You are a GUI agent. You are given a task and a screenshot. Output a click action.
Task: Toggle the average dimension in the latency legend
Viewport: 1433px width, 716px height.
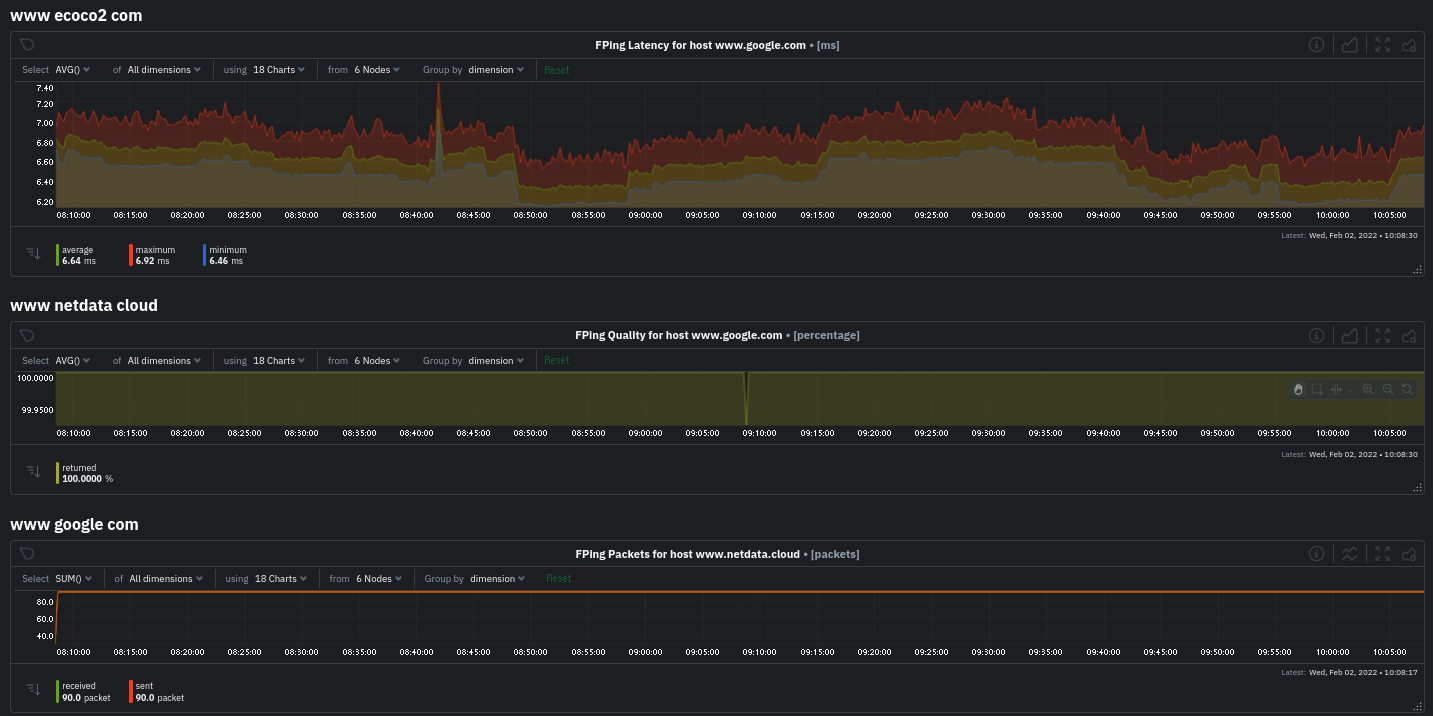click(x=78, y=255)
